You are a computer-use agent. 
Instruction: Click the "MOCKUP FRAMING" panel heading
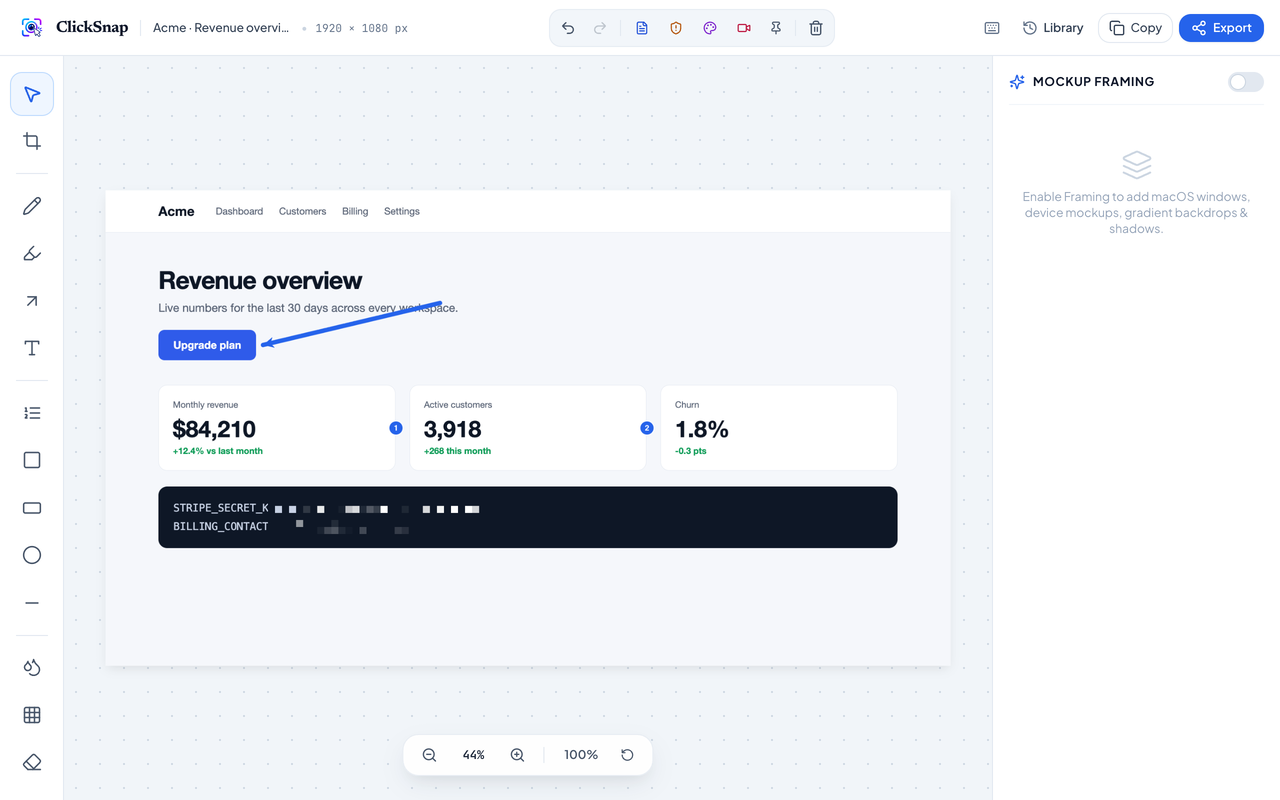(1093, 82)
